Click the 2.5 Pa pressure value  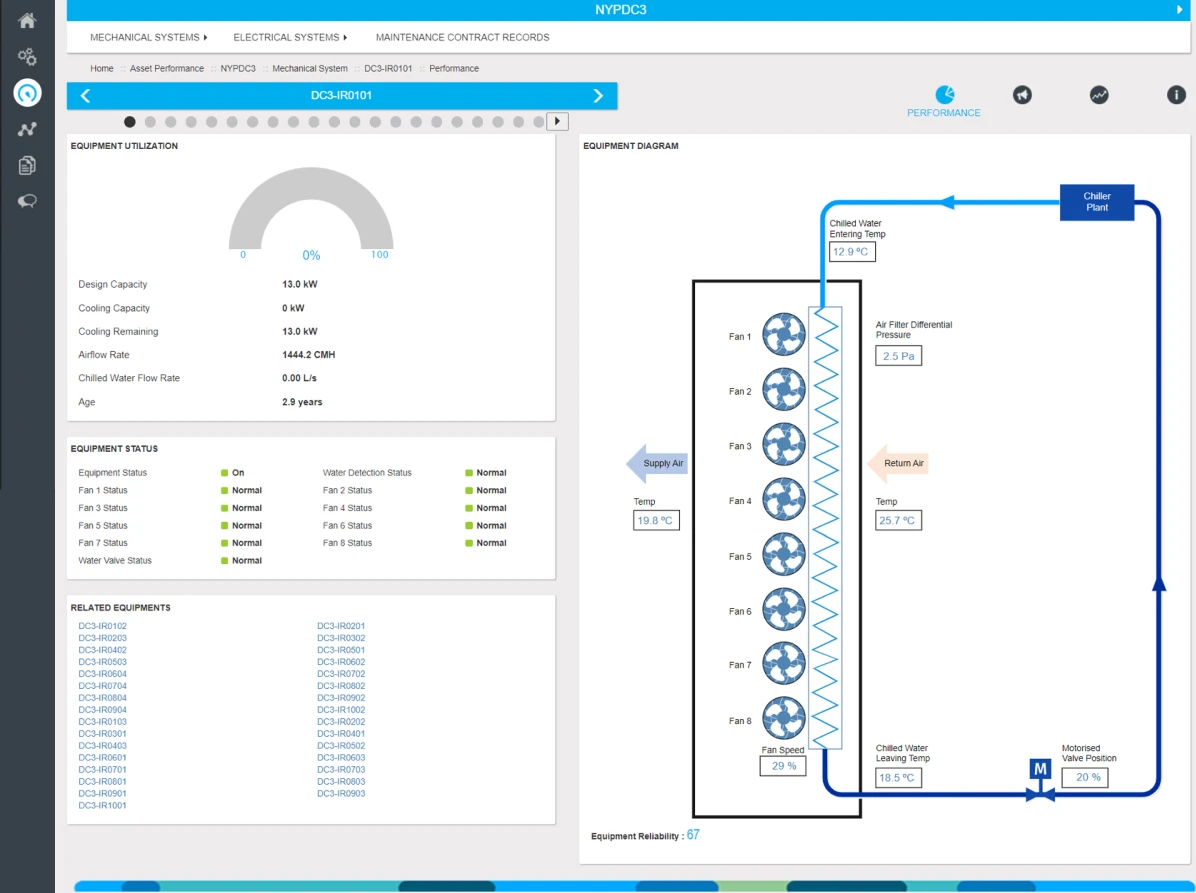[899, 355]
